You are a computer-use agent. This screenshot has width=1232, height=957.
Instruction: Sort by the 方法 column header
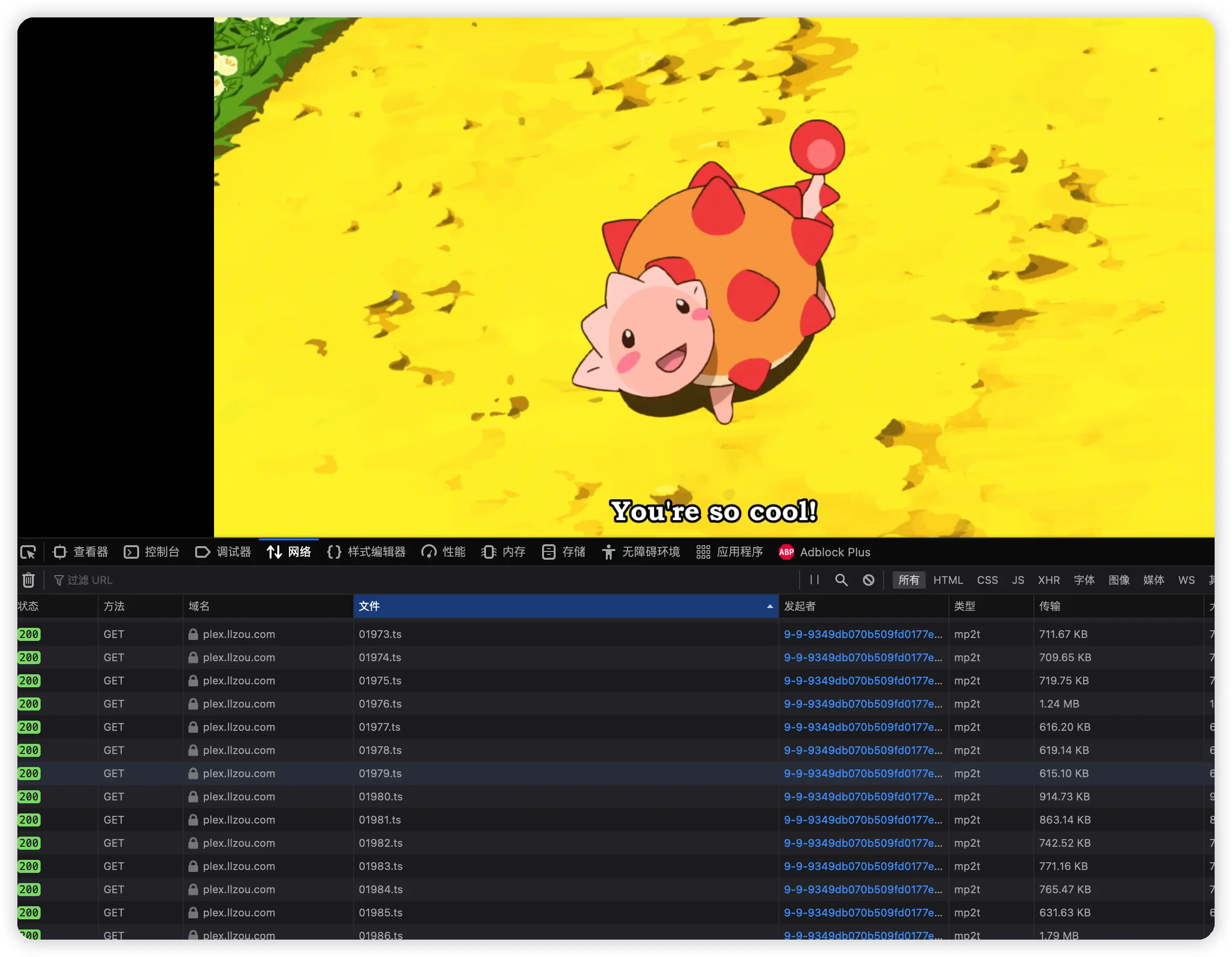tap(141, 606)
